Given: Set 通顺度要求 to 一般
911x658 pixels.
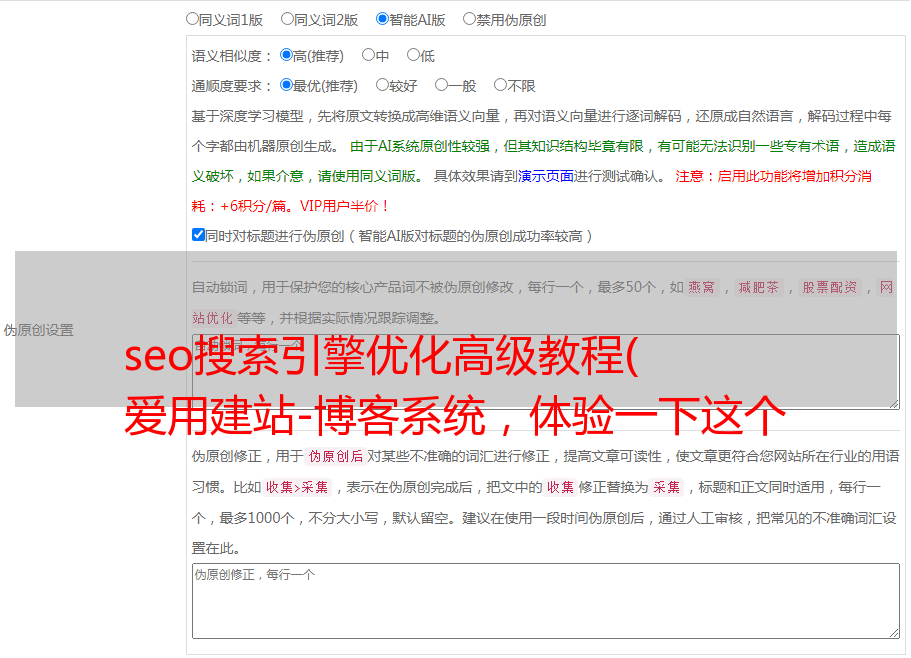Looking at the screenshot, I should click(x=442, y=85).
